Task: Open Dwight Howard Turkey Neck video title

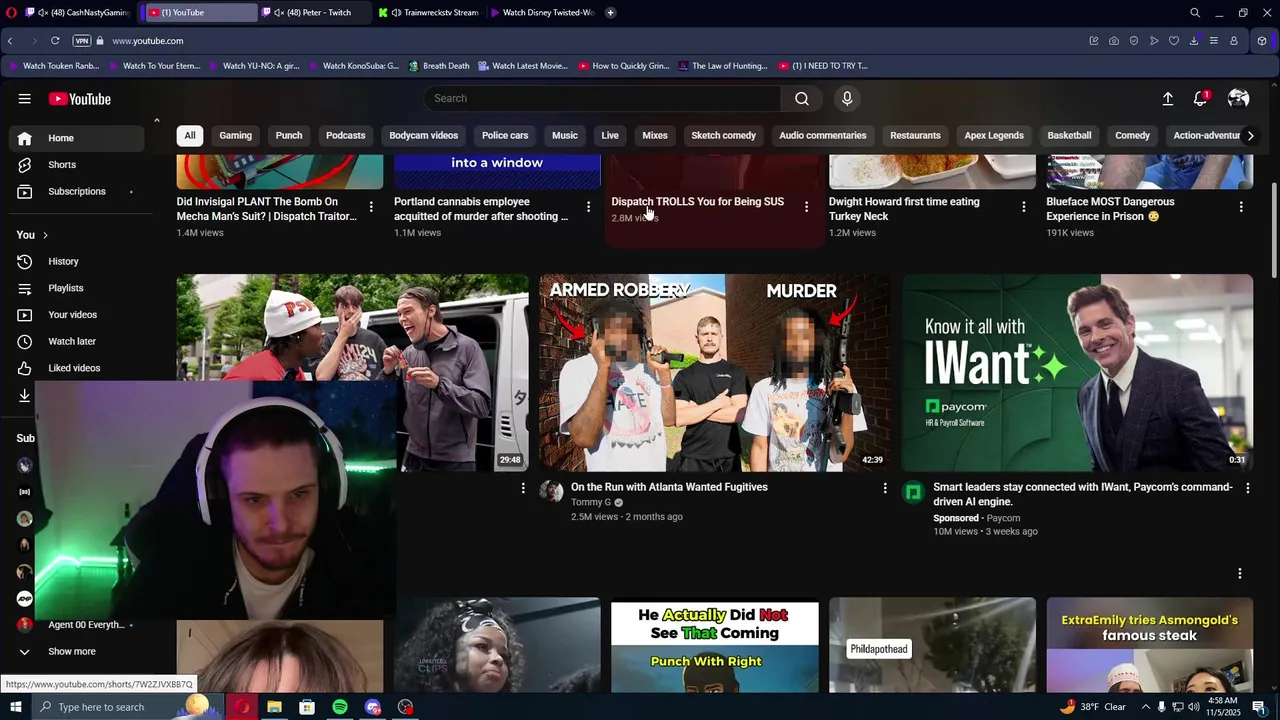Action: pyautogui.click(x=904, y=209)
